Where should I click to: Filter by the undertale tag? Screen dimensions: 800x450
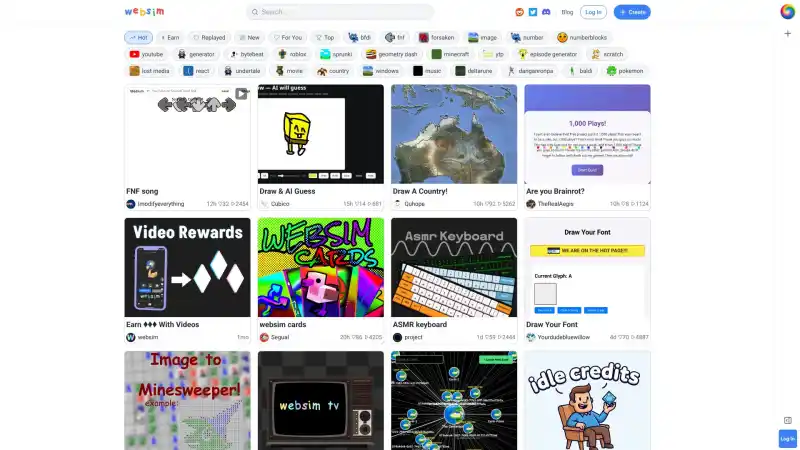tap(242, 71)
